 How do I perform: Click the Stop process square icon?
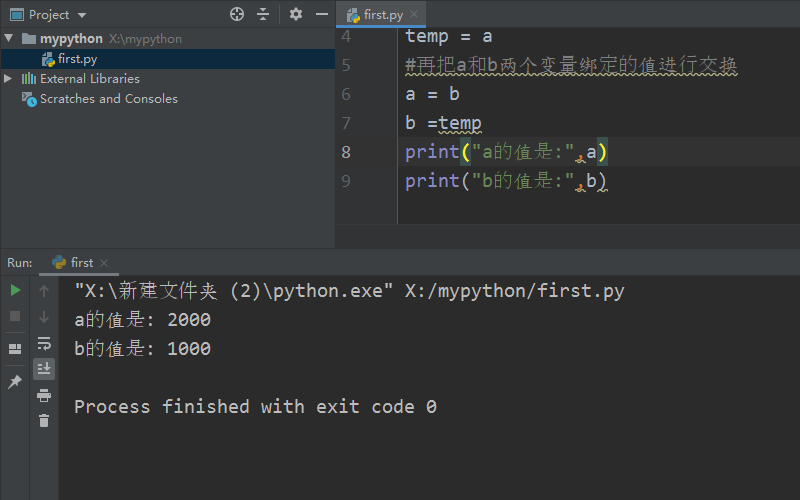pos(15,316)
